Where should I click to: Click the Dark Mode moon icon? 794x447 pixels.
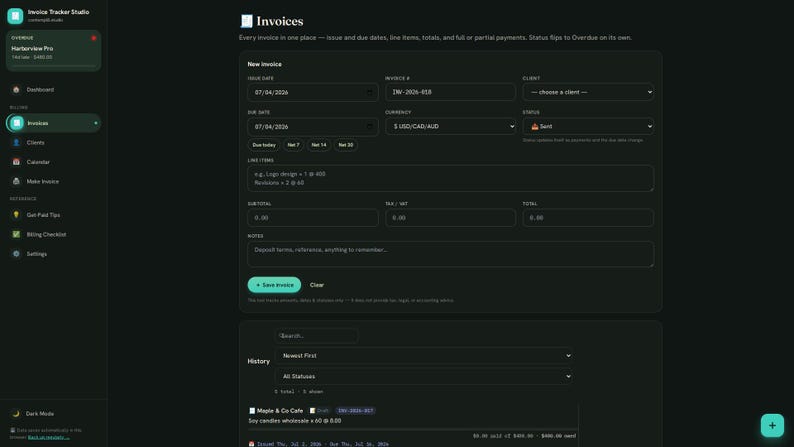(x=16, y=414)
